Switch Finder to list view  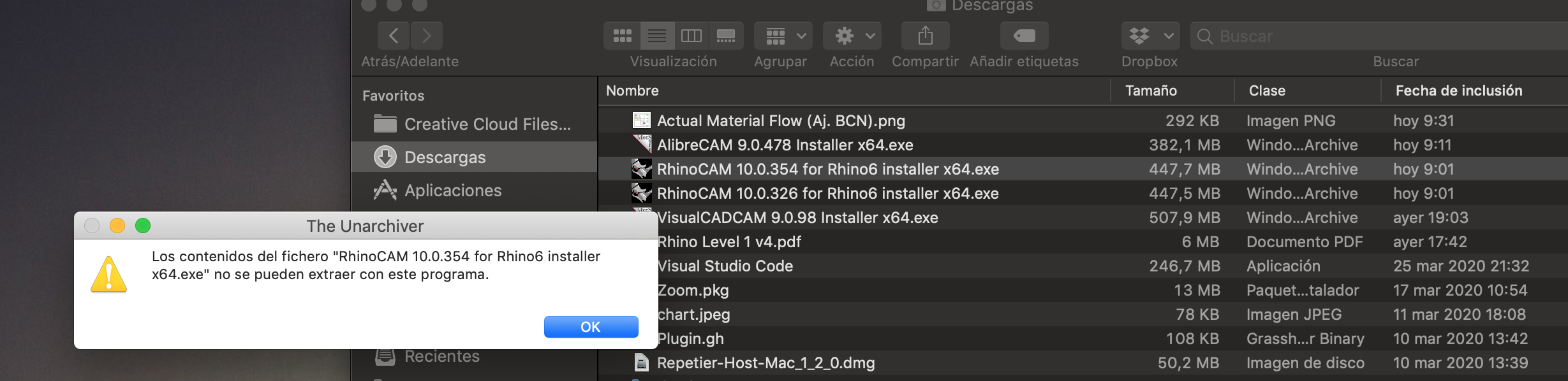[657, 36]
